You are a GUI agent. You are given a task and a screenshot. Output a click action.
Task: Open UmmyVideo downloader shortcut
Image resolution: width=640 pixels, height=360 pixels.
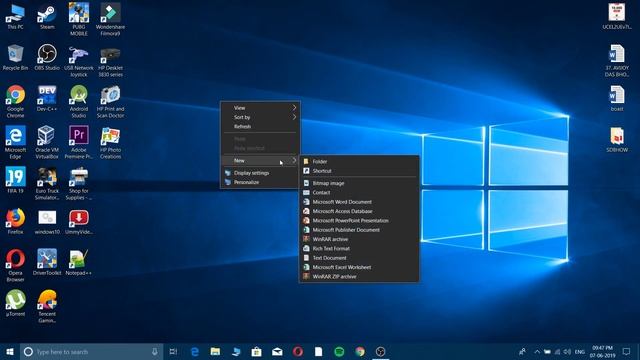79,221
